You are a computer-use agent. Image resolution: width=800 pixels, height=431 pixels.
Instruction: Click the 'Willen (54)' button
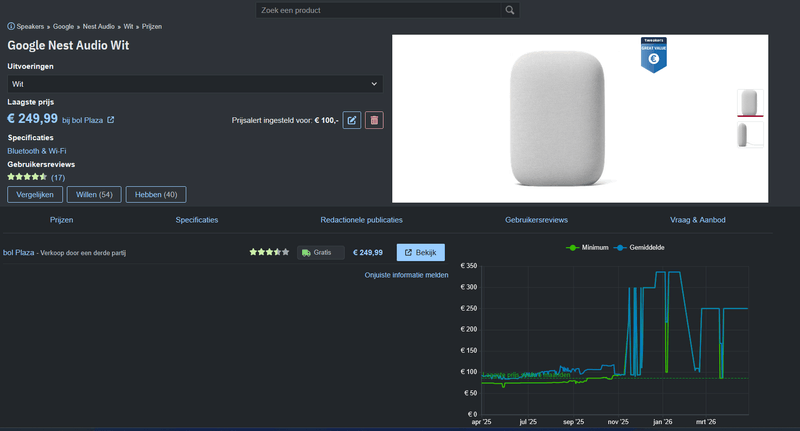[94, 194]
